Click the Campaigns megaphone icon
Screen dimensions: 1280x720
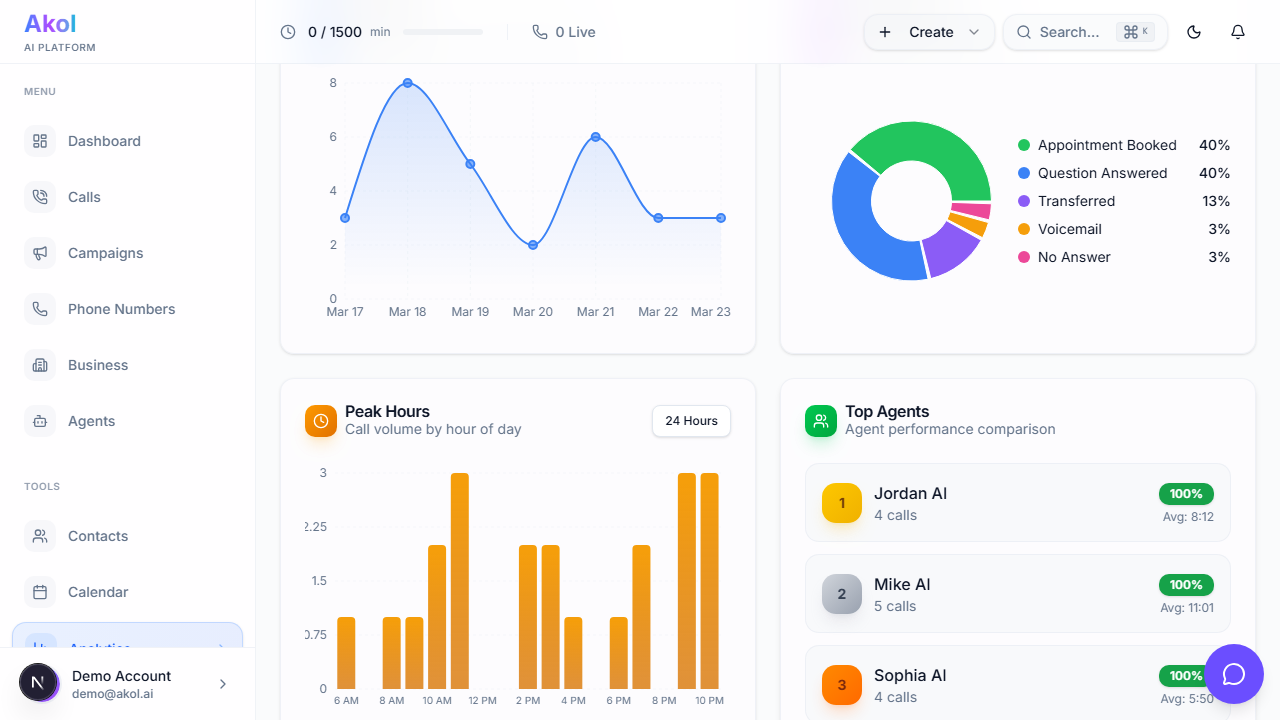tap(40, 253)
